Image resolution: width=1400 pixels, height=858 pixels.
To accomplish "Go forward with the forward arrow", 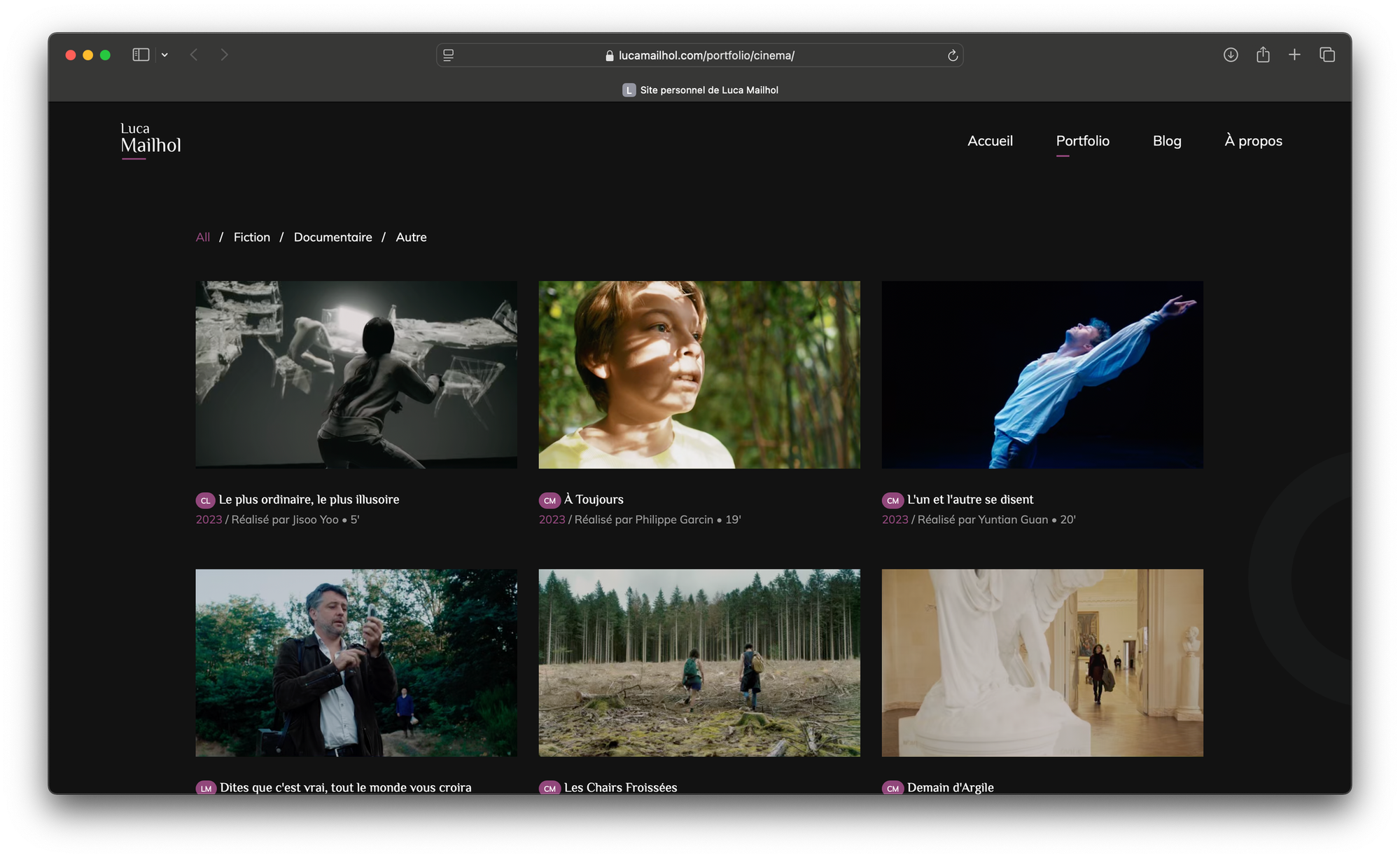I will 224,55.
